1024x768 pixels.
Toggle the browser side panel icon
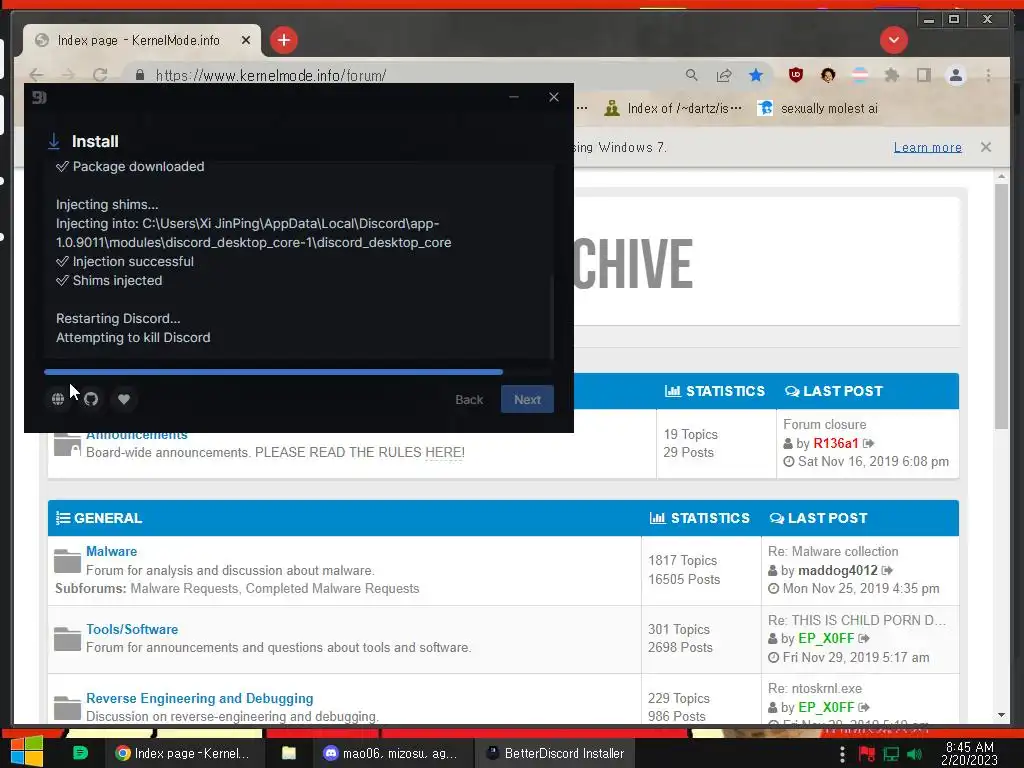coord(923,75)
